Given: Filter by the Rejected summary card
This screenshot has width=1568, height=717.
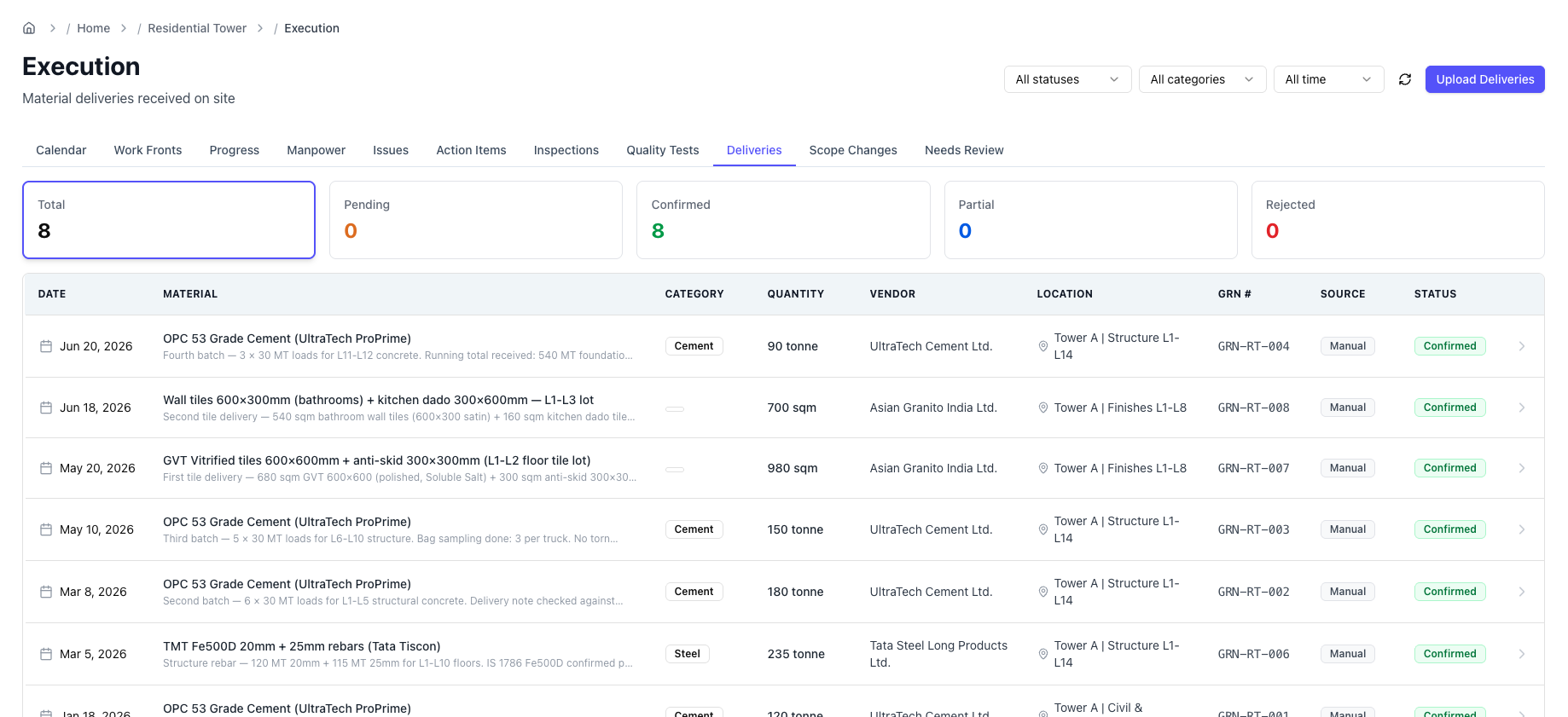Looking at the screenshot, I should click(x=1397, y=220).
